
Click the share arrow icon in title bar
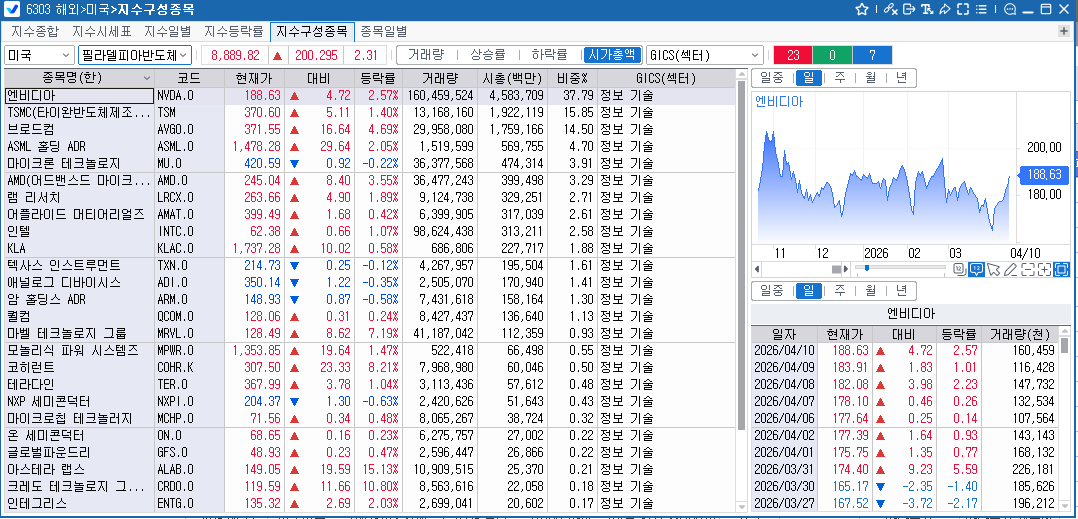click(944, 9)
